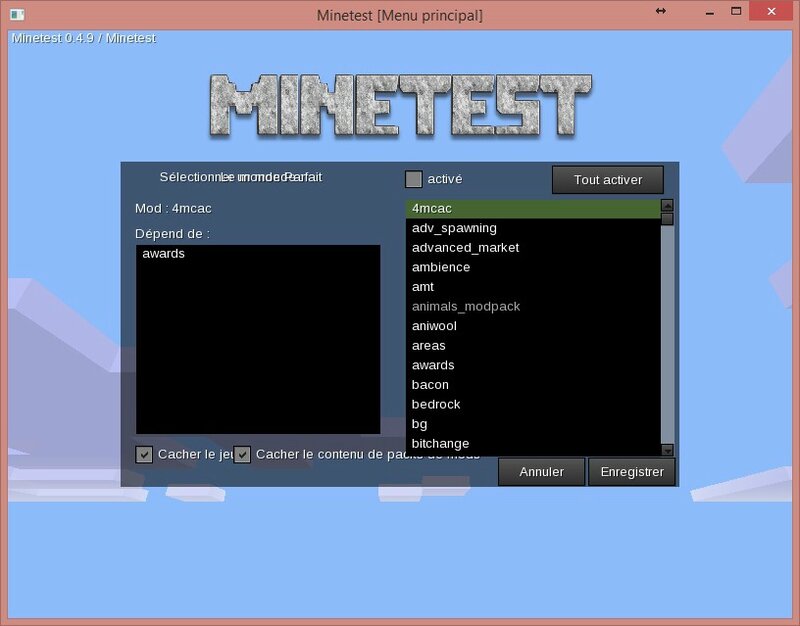
Task: Toggle the "activé" checkbox
Action: pyautogui.click(x=413, y=179)
